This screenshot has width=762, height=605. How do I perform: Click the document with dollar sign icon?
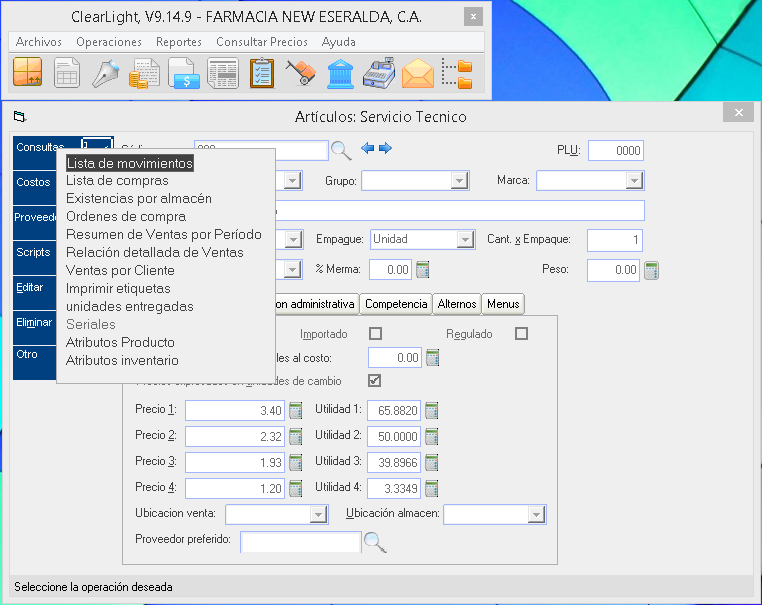184,73
